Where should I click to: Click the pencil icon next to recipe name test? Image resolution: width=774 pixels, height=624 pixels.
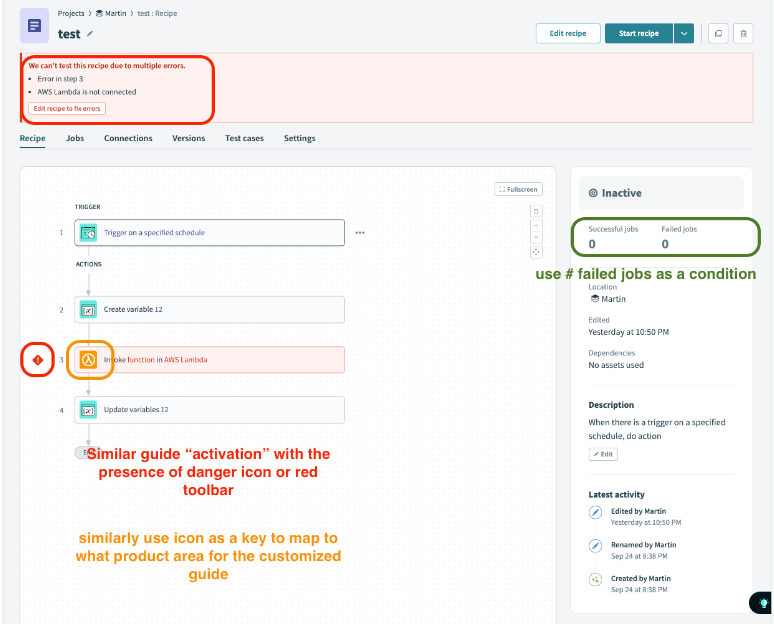click(x=90, y=34)
